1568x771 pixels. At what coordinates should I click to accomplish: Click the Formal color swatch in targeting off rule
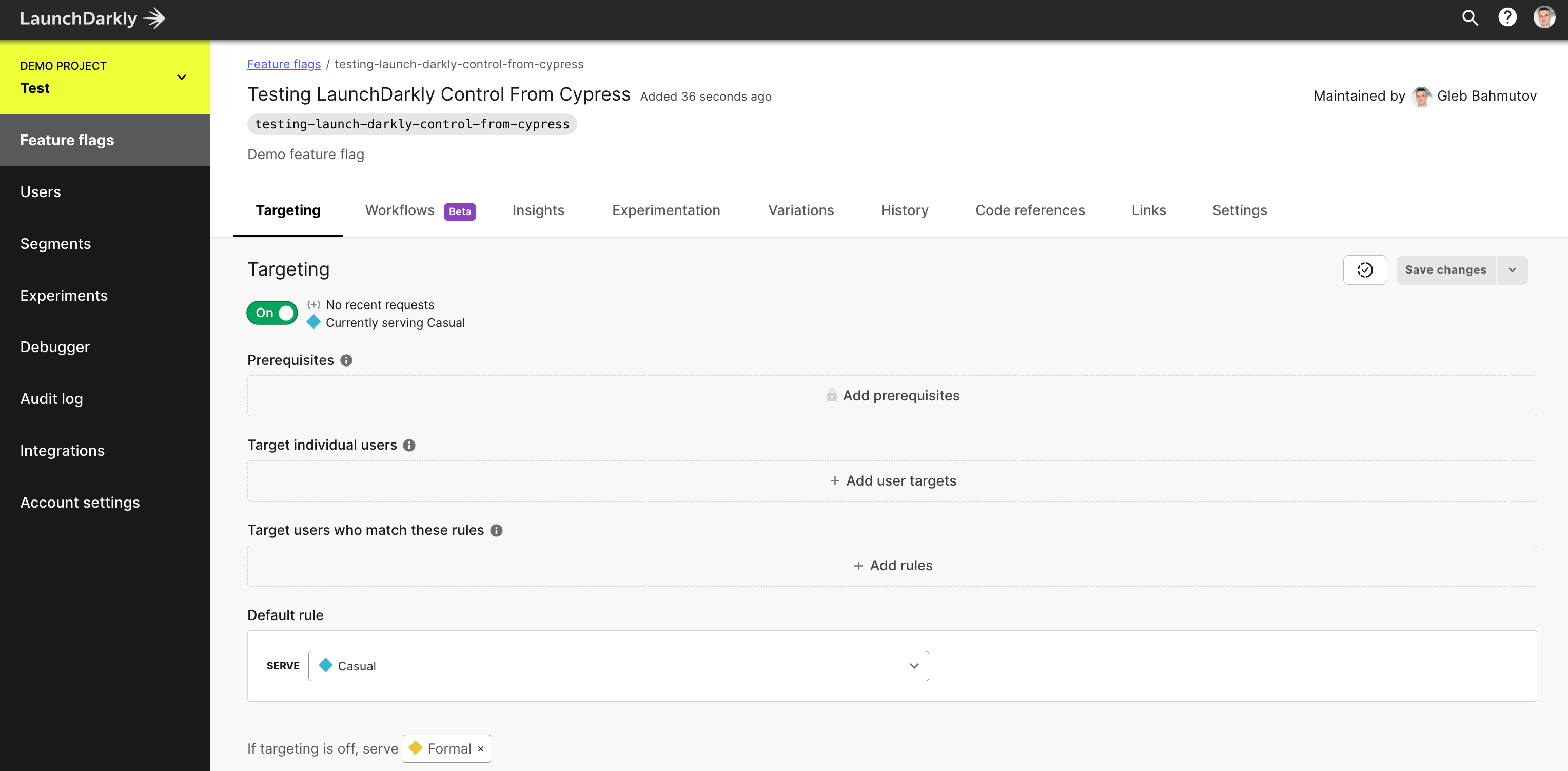point(417,748)
